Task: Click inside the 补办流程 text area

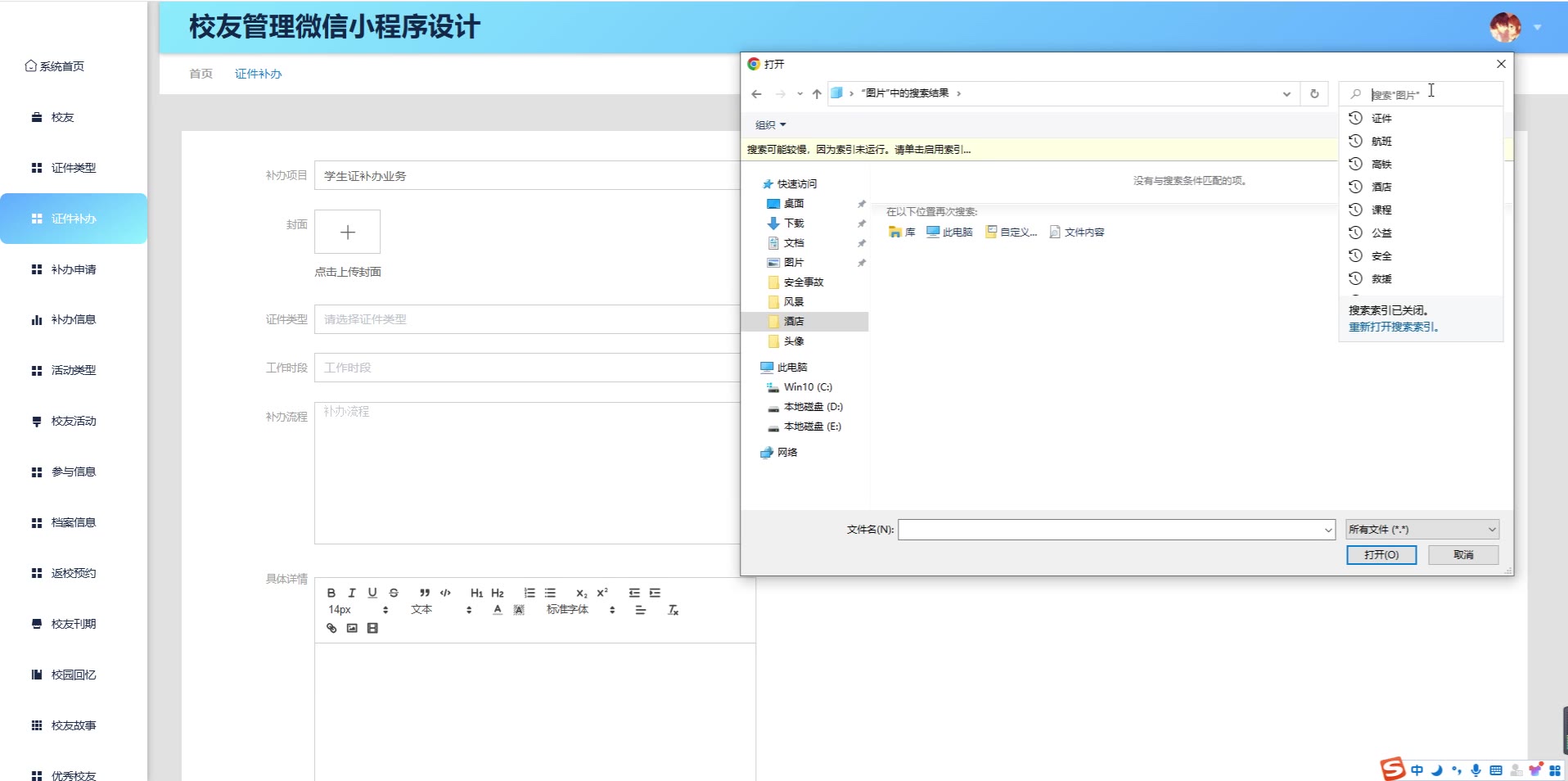Action: [527, 472]
